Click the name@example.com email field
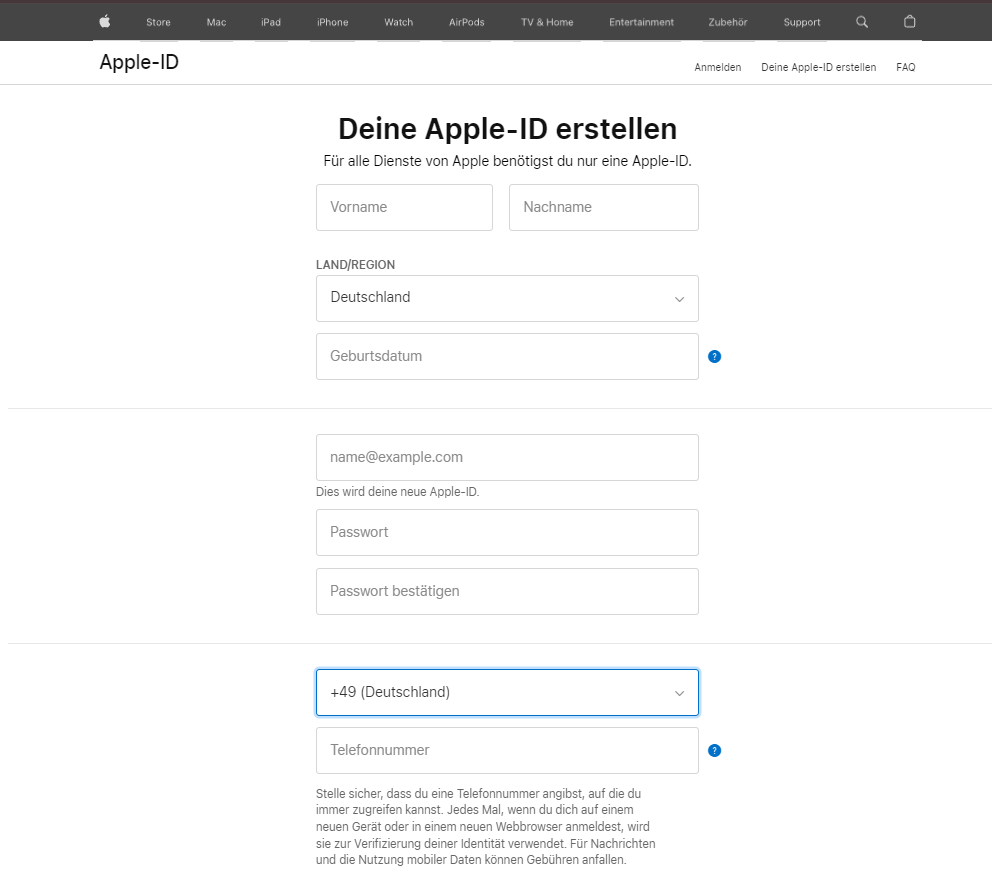992x878 pixels. coord(507,457)
